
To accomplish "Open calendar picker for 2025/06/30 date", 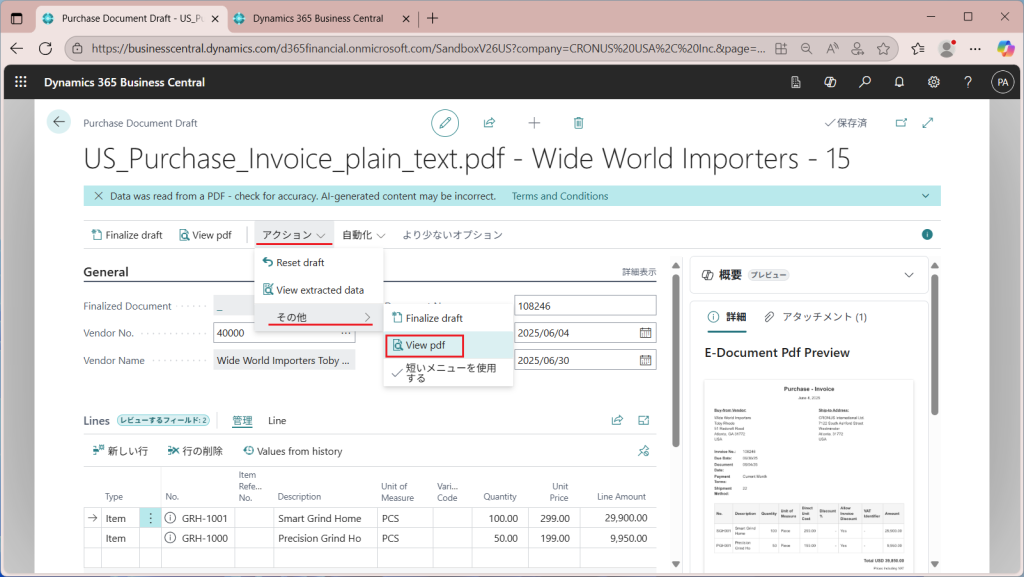I will coord(645,360).
